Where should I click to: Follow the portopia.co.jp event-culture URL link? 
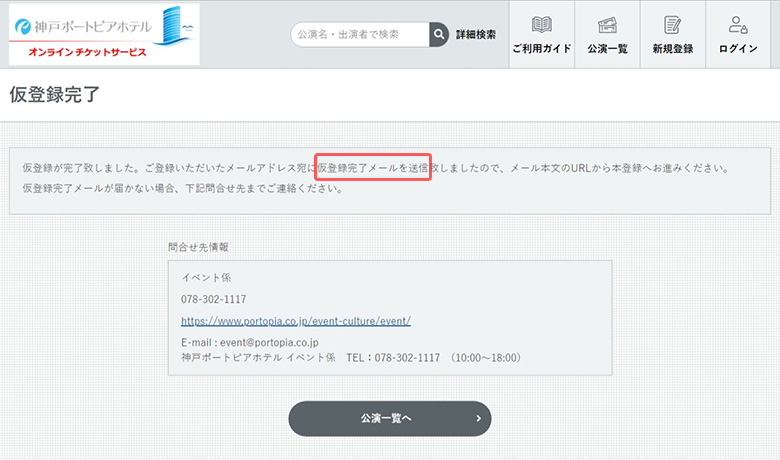click(296, 321)
